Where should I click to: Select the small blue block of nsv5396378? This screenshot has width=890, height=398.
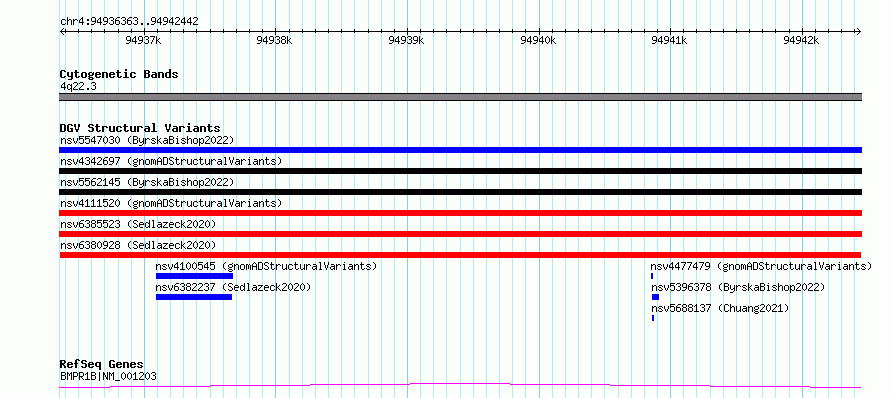(656, 297)
